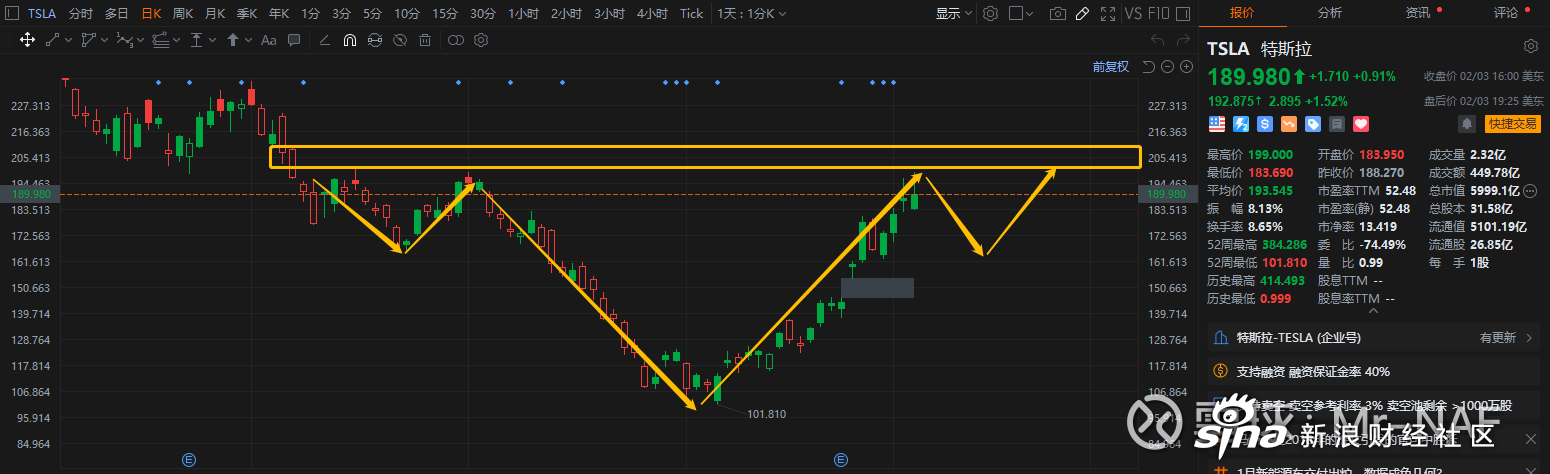Undo last drawing action arrow
This screenshot has width=1550, height=474.
click(1158, 40)
